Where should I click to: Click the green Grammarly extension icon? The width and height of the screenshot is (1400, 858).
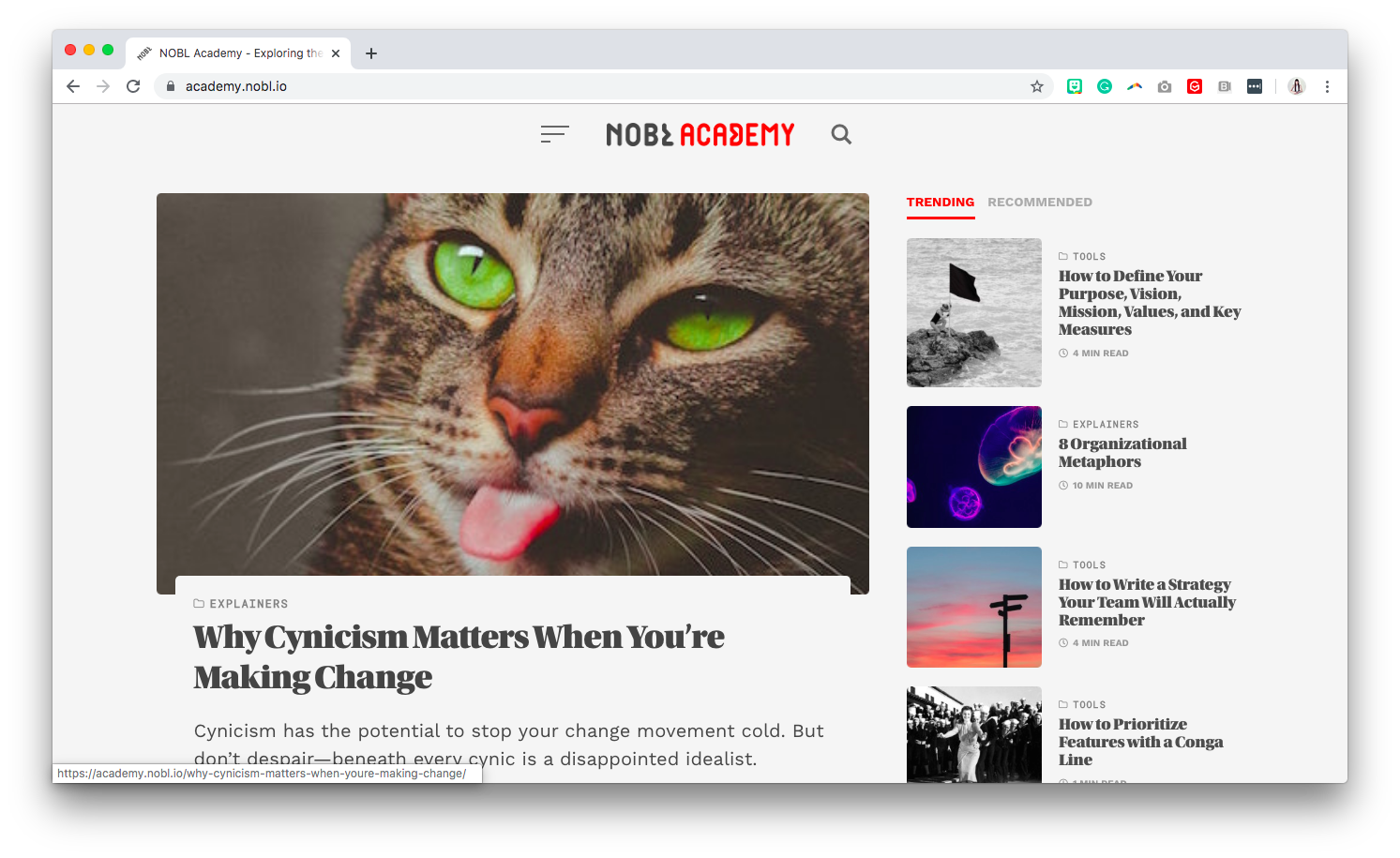pyautogui.click(x=1105, y=86)
